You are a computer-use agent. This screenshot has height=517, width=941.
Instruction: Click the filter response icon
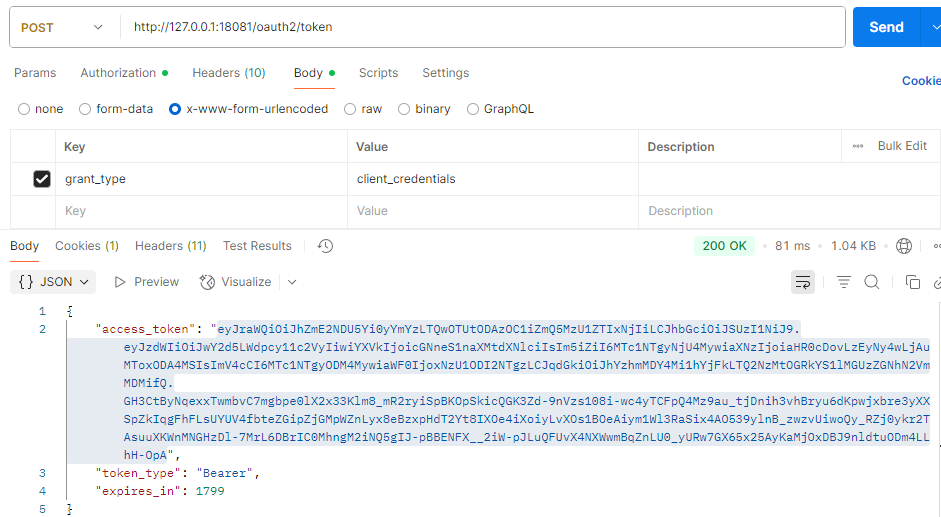pos(844,282)
